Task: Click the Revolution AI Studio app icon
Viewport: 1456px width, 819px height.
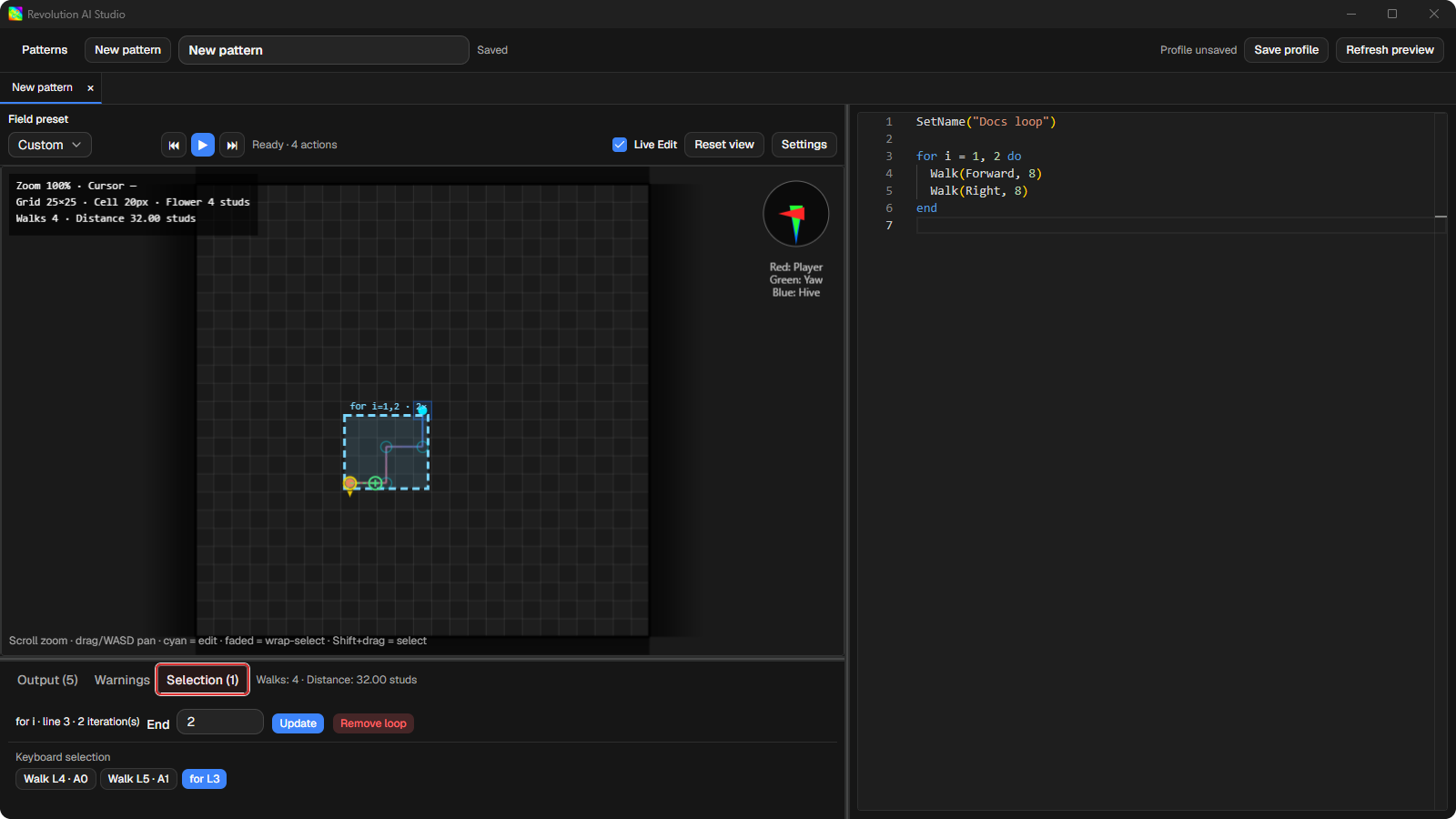Action: [15, 14]
